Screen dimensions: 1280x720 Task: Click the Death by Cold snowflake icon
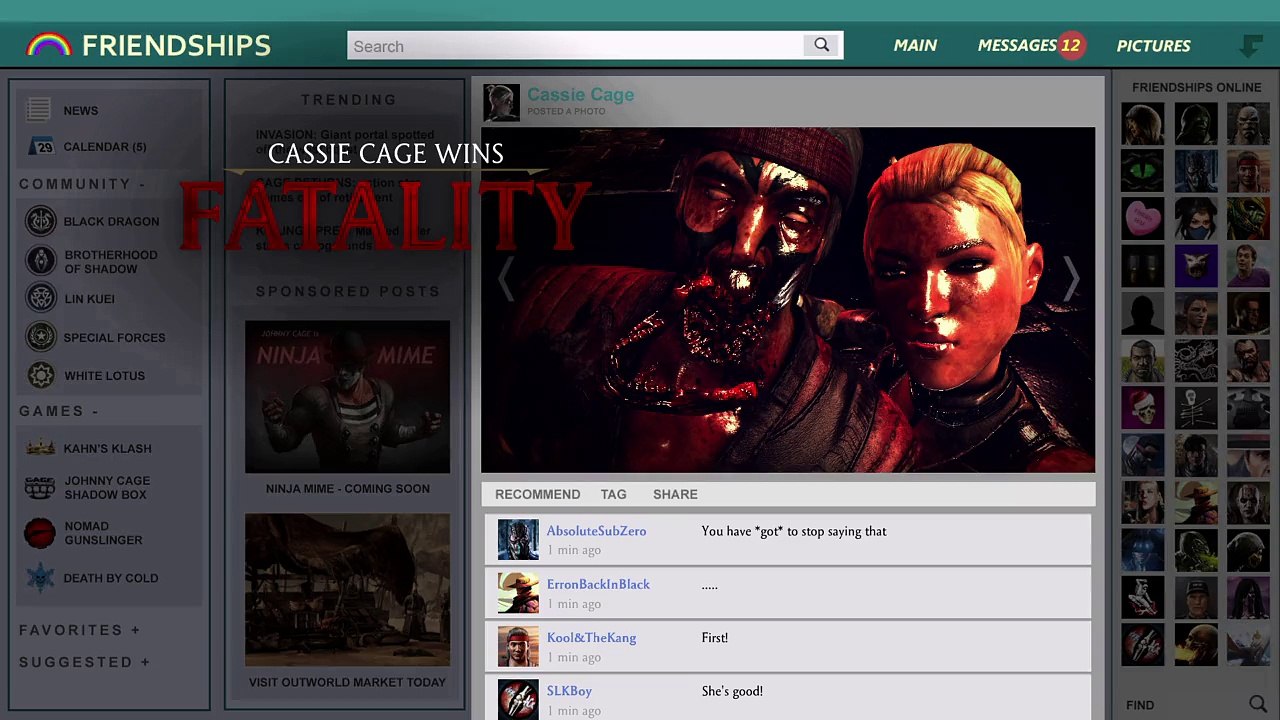[40, 578]
